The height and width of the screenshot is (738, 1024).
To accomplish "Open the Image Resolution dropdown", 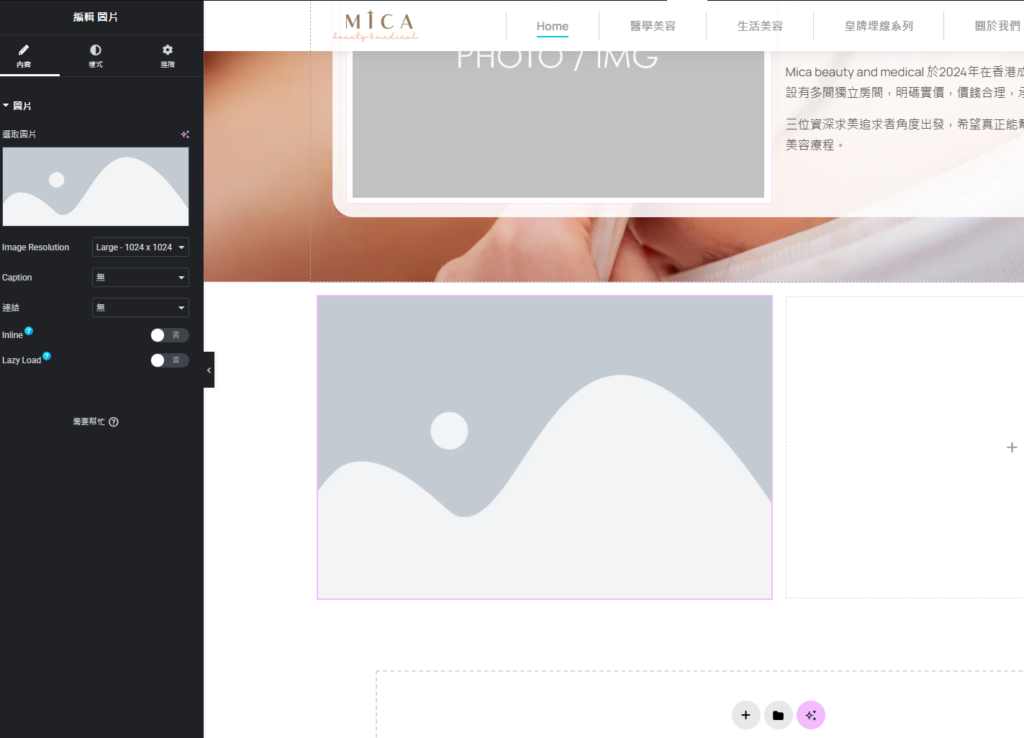I will tap(140, 247).
